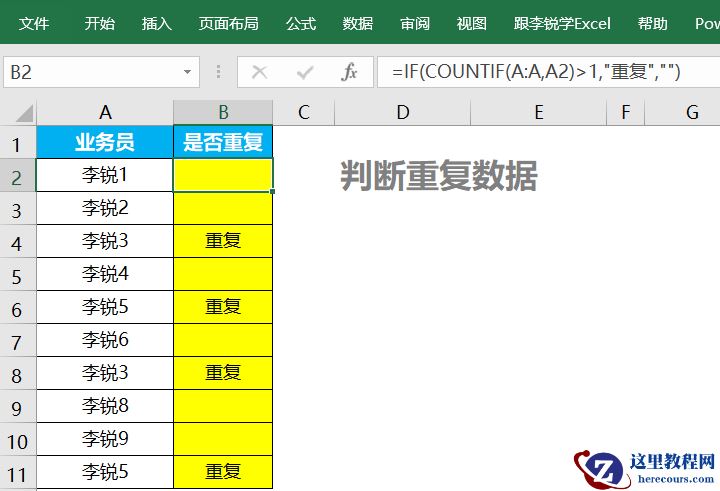Click the formula bar cancel X icon
This screenshot has width=720, height=491.
[259, 72]
